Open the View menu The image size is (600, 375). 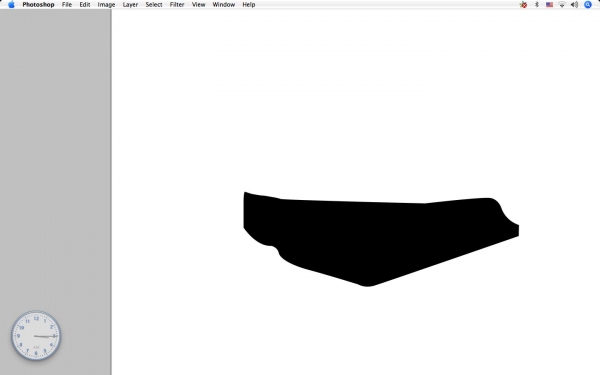click(x=198, y=5)
